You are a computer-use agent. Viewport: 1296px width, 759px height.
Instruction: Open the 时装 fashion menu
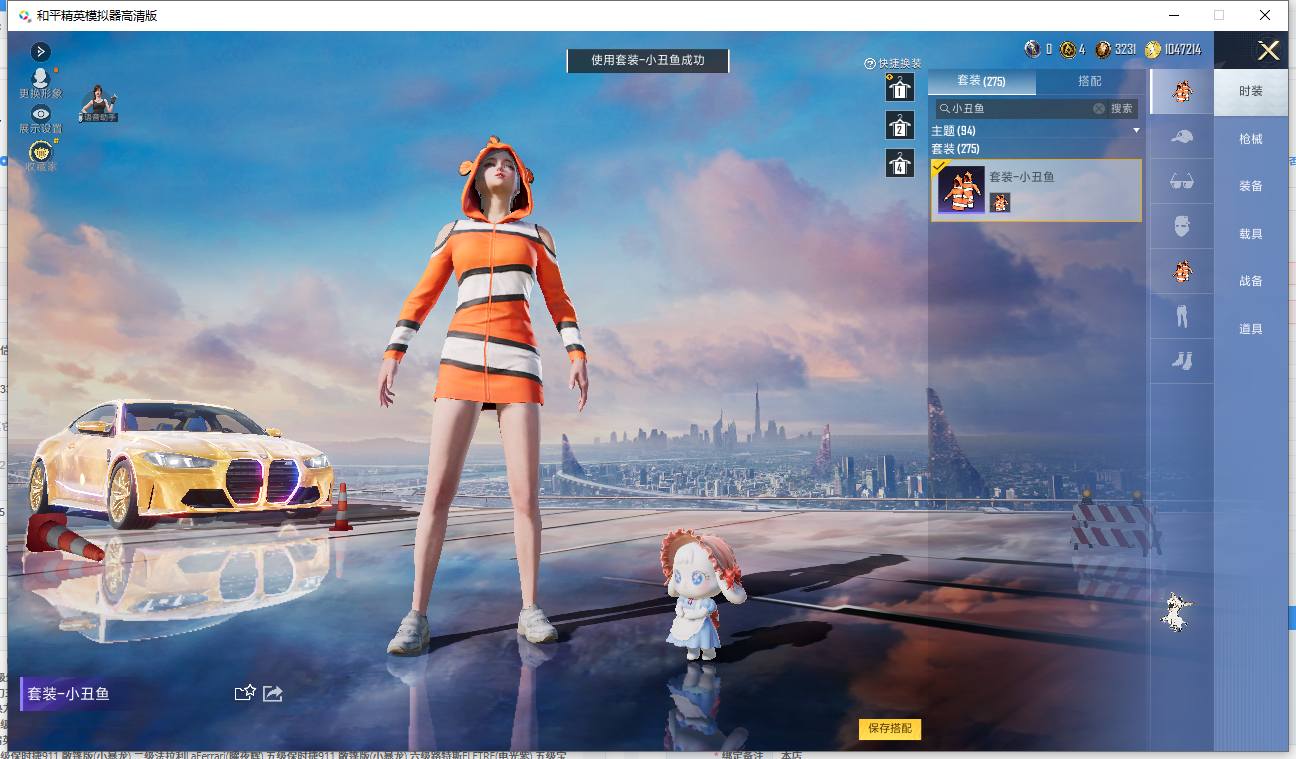click(x=1251, y=91)
